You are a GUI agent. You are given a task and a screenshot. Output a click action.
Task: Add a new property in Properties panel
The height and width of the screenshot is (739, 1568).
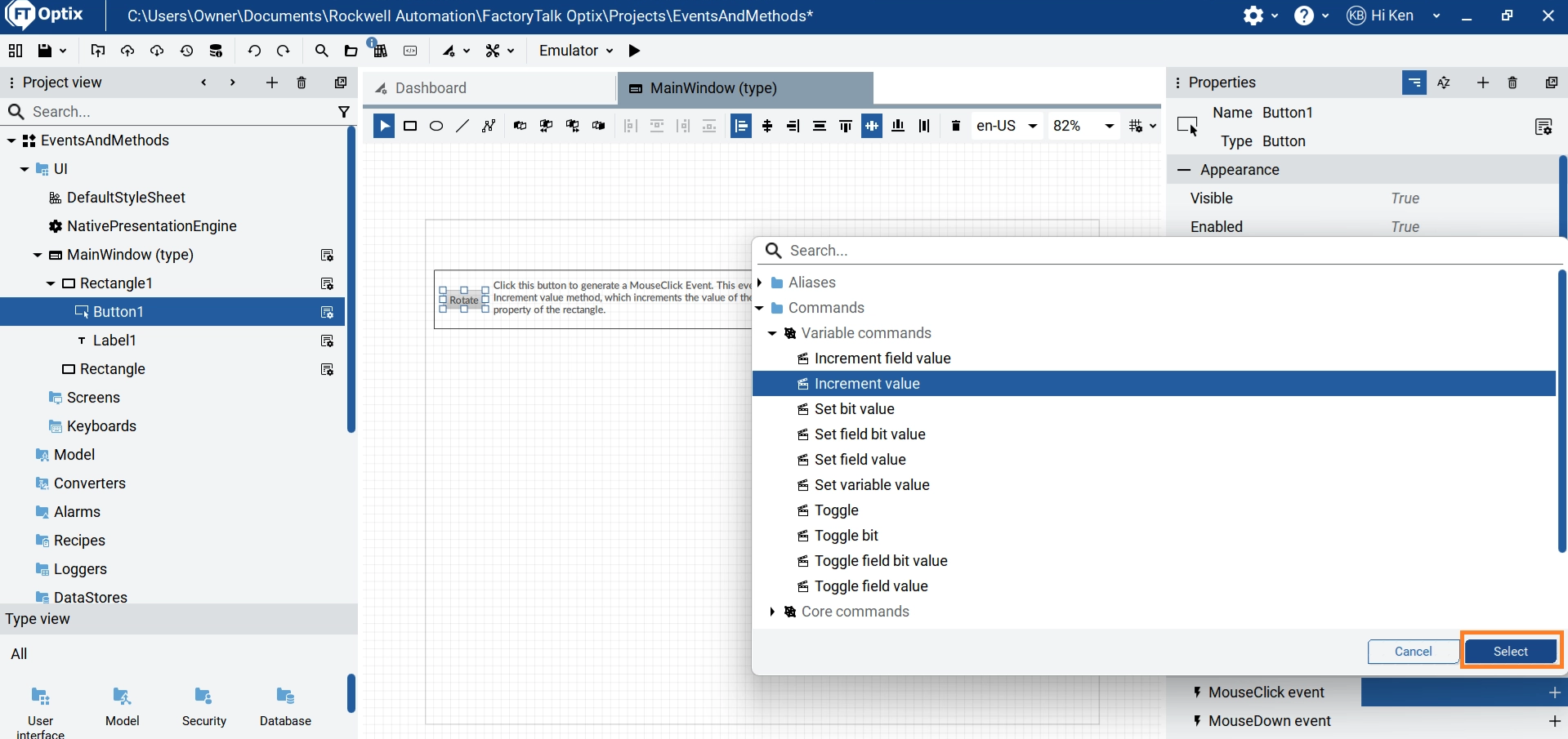pyautogui.click(x=1483, y=82)
